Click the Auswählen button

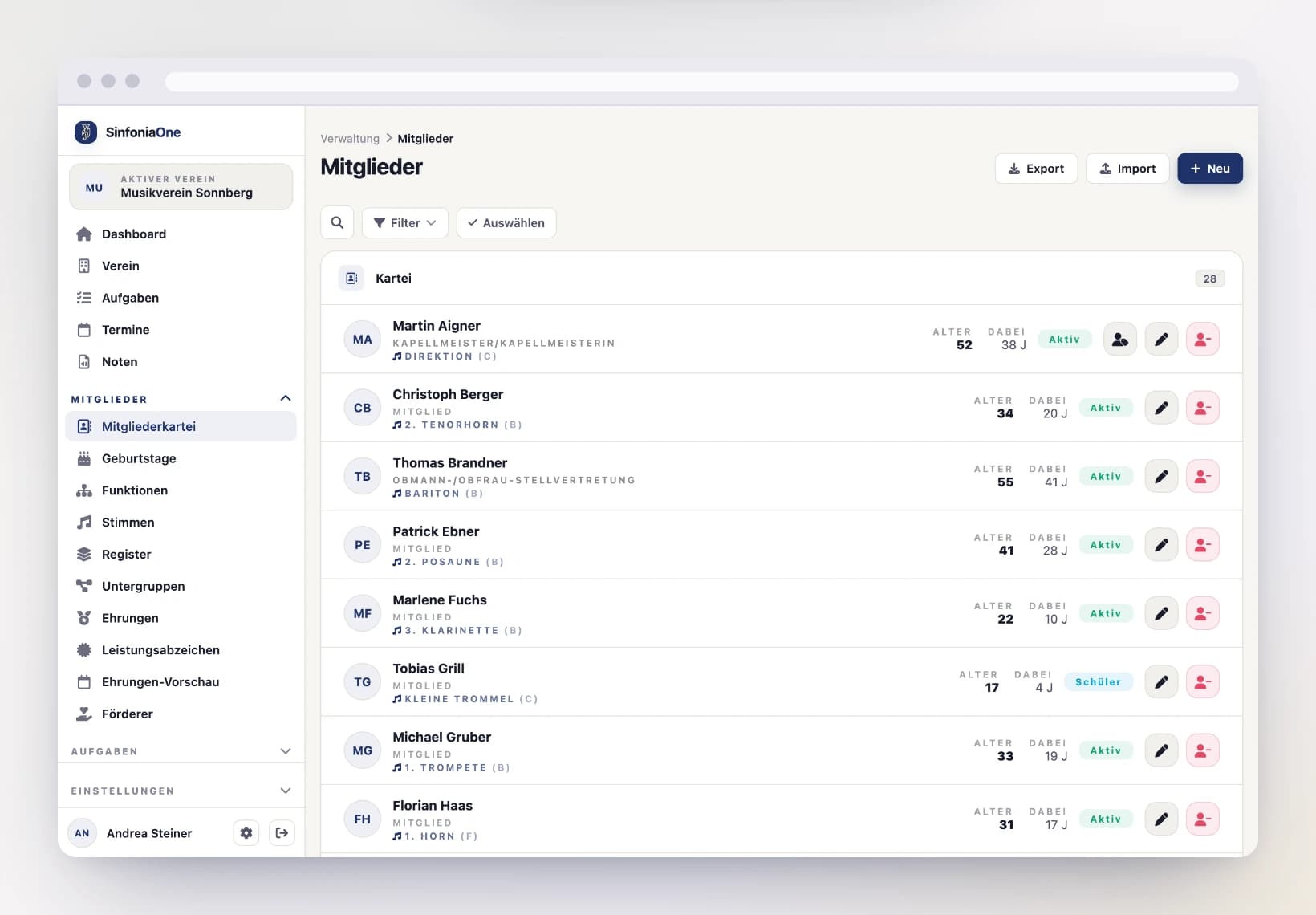[x=506, y=223]
